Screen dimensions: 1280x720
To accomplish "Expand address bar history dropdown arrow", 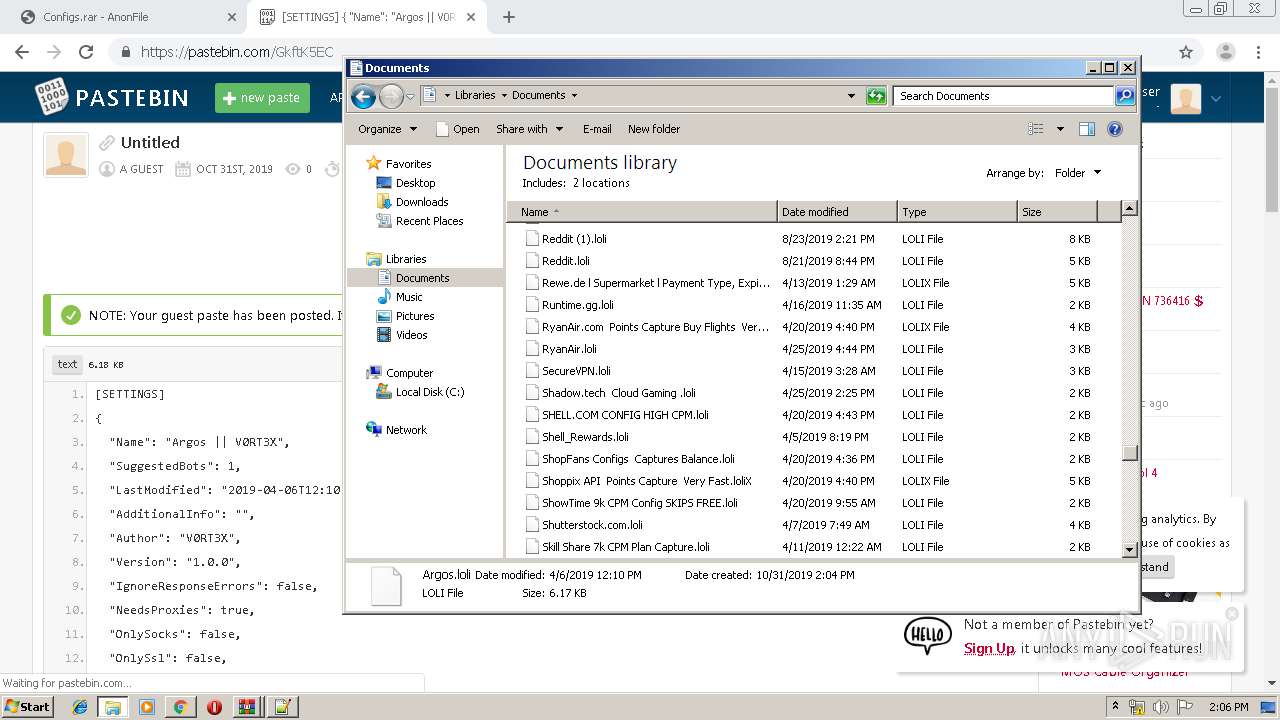I will (x=851, y=96).
